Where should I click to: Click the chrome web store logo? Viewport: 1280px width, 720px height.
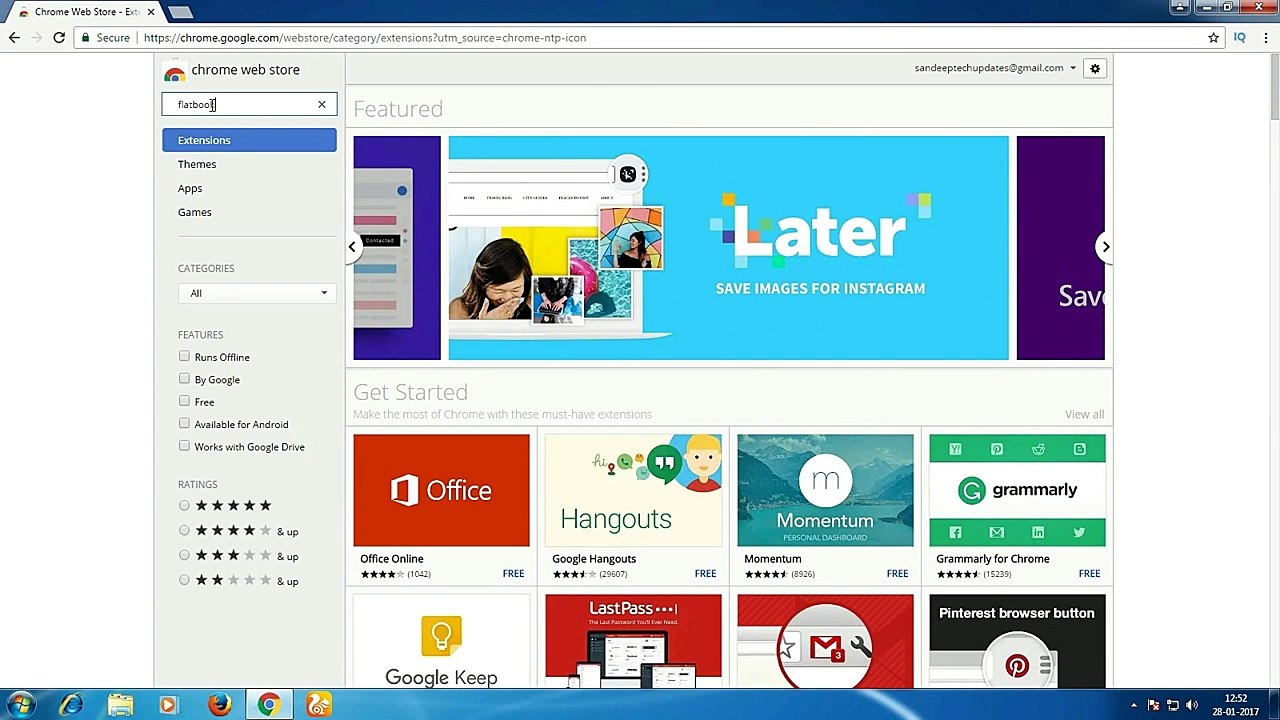[232, 70]
